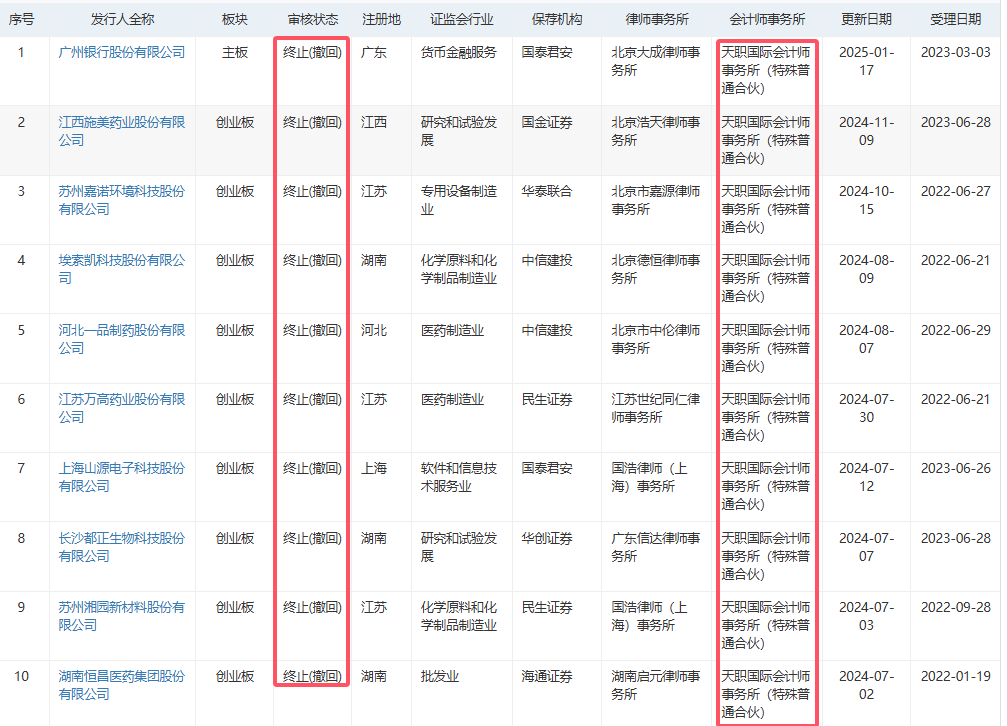Select 华创证券 sponsor cell
This screenshot has width=1007, height=726.
coord(547,538)
